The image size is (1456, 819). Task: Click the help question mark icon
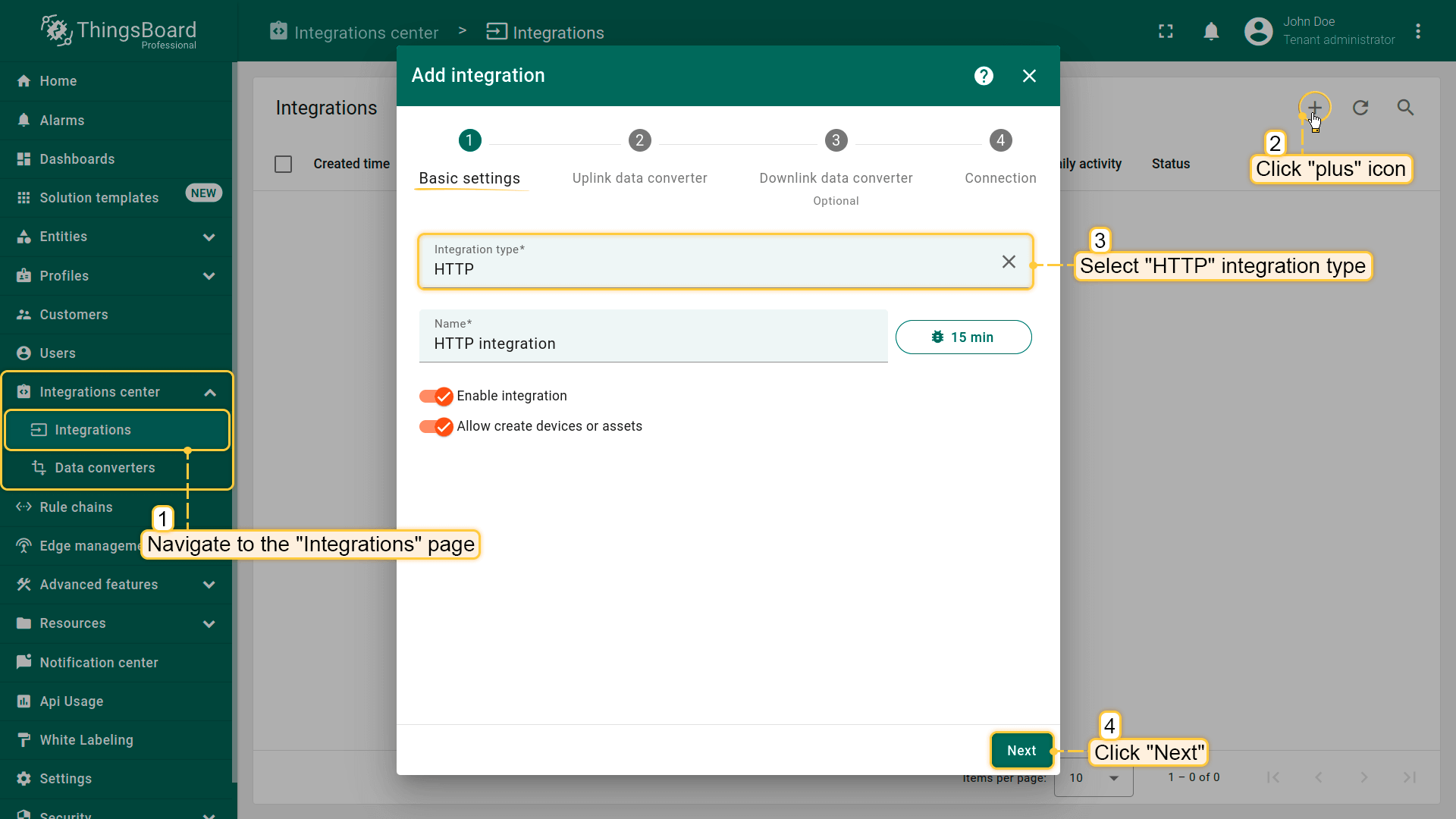(984, 76)
